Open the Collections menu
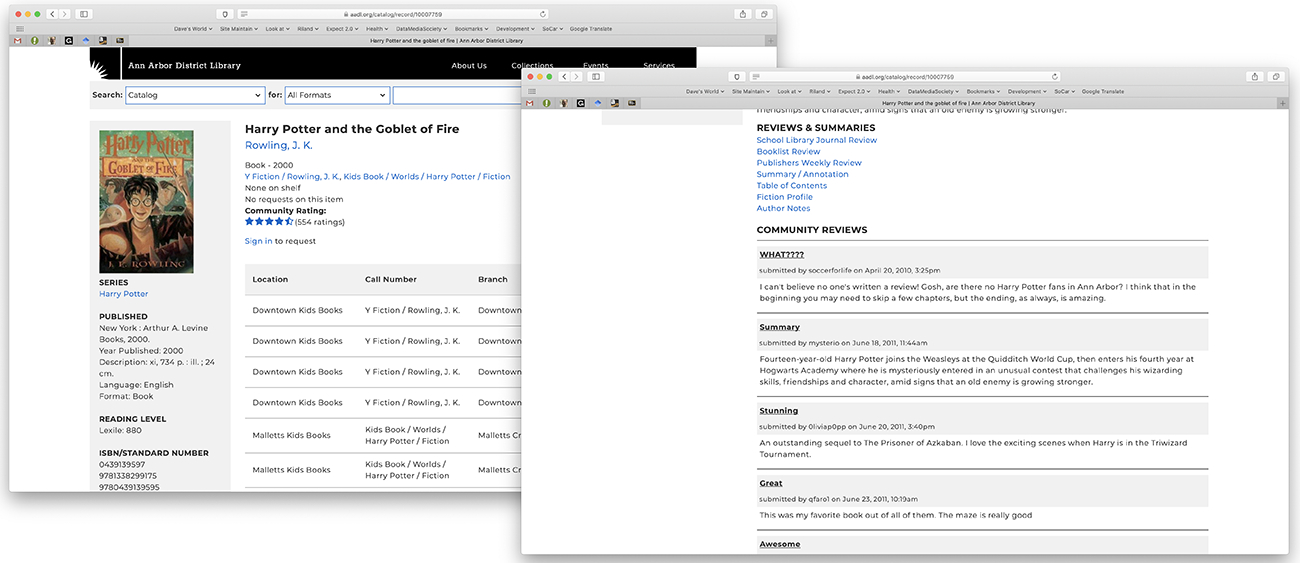 pyautogui.click(x=532, y=66)
